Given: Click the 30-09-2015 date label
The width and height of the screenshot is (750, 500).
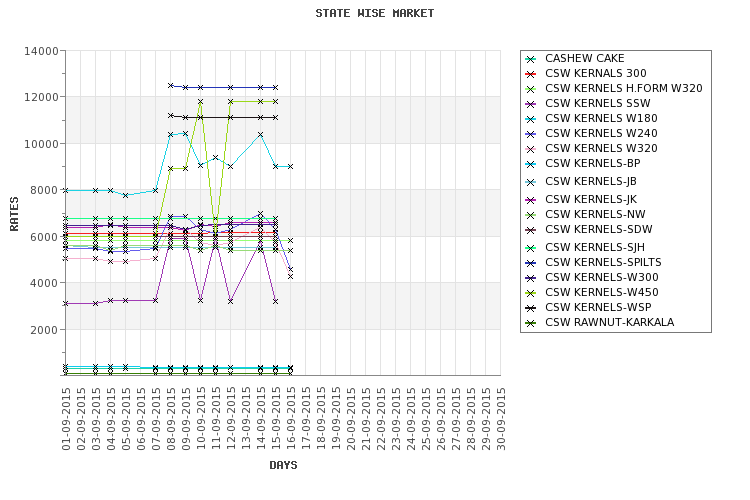Looking at the screenshot, I should 501,419.
